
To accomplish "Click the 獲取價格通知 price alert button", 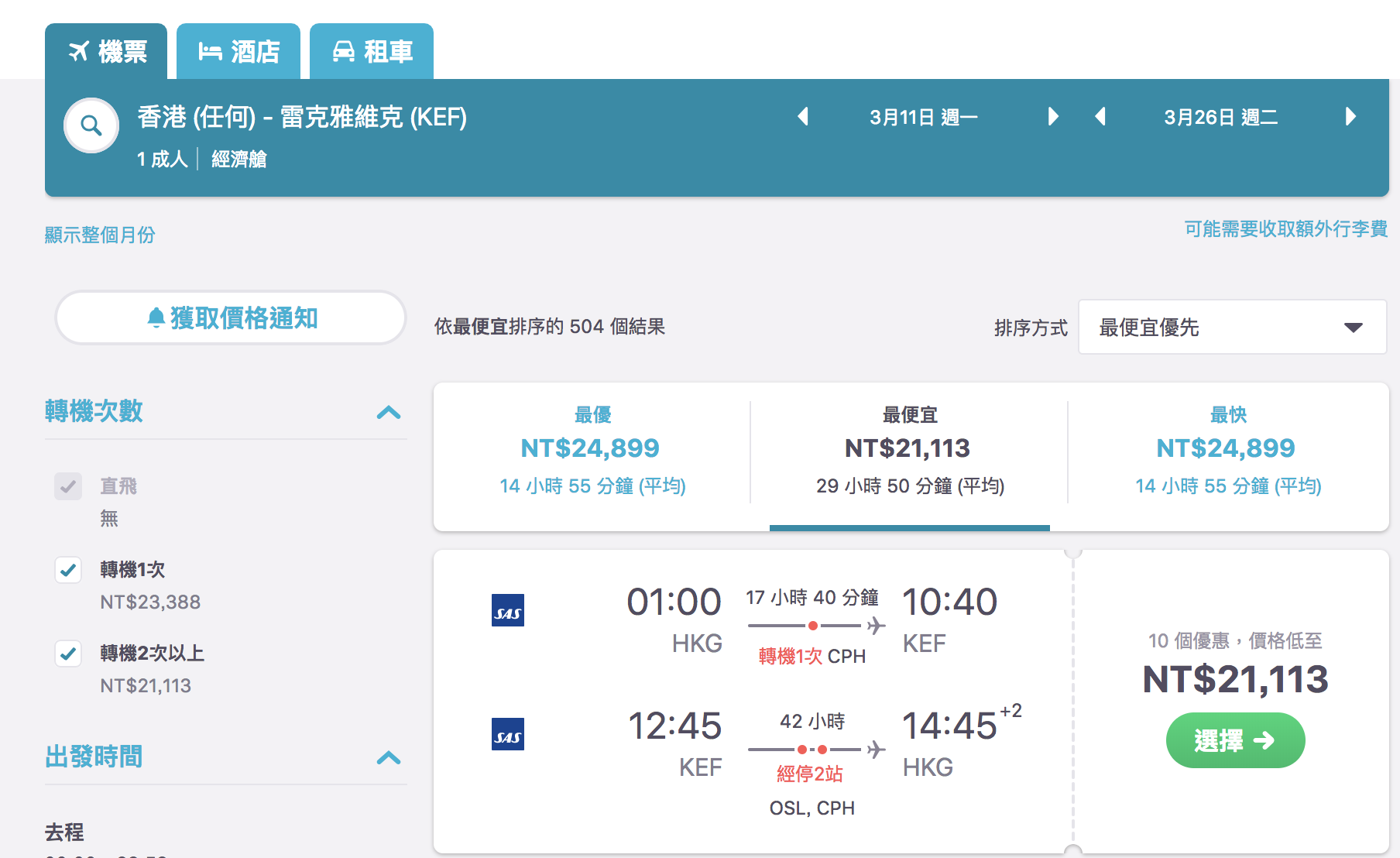I will 231,317.
